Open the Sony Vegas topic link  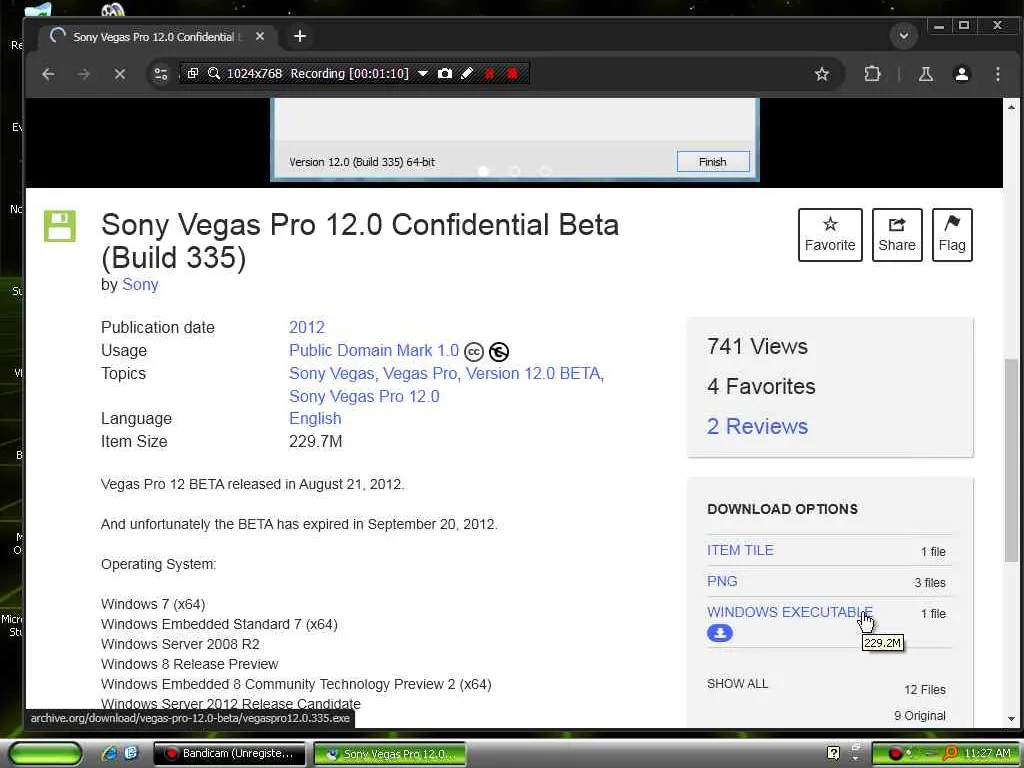332,374
